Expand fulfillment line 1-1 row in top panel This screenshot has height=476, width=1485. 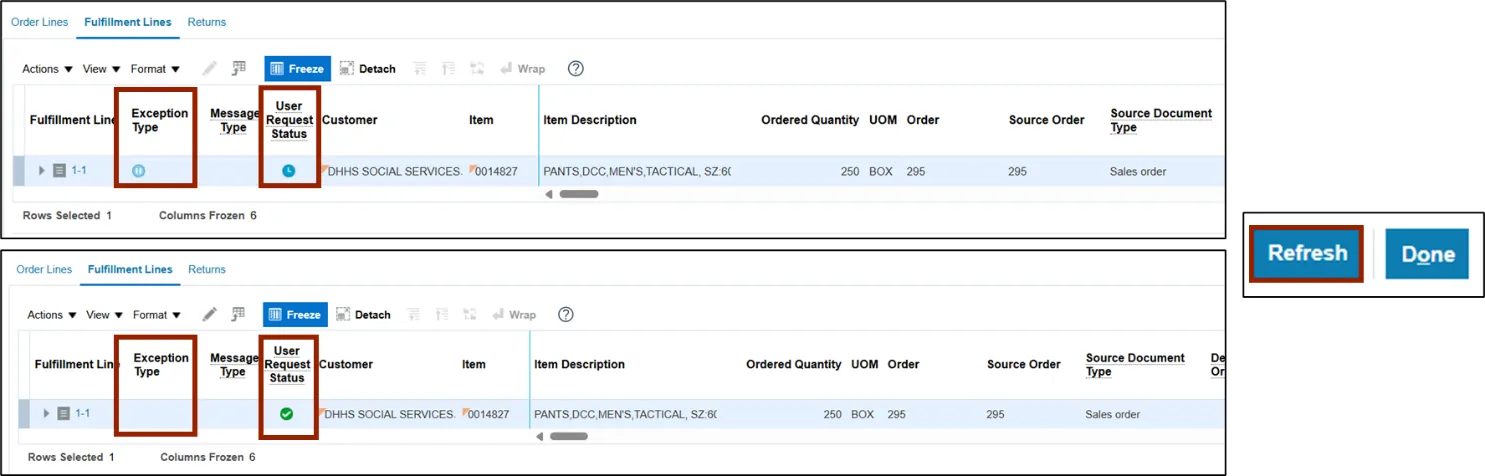(42, 171)
